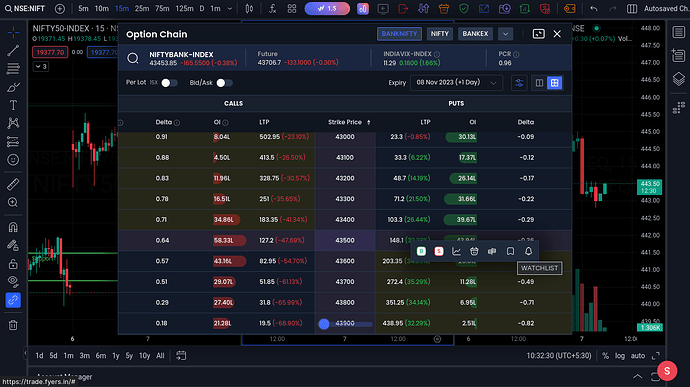This screenshot has height=387, width=690.
Task: Set chart range to All
Action: click(x=160, y=356)
